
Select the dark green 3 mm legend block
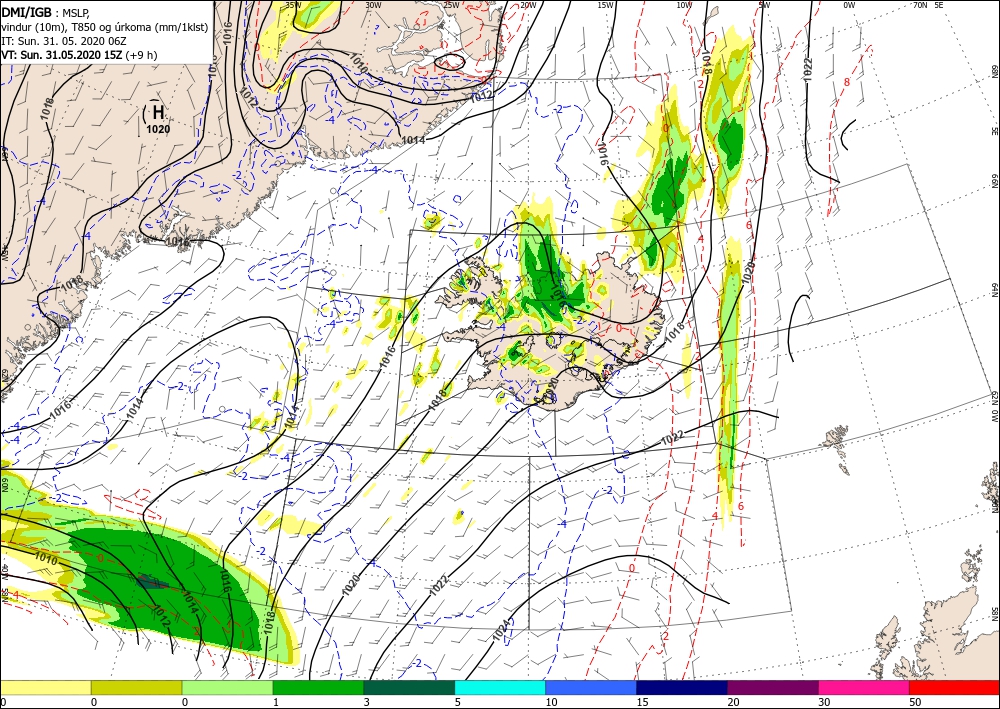point(409,687)
